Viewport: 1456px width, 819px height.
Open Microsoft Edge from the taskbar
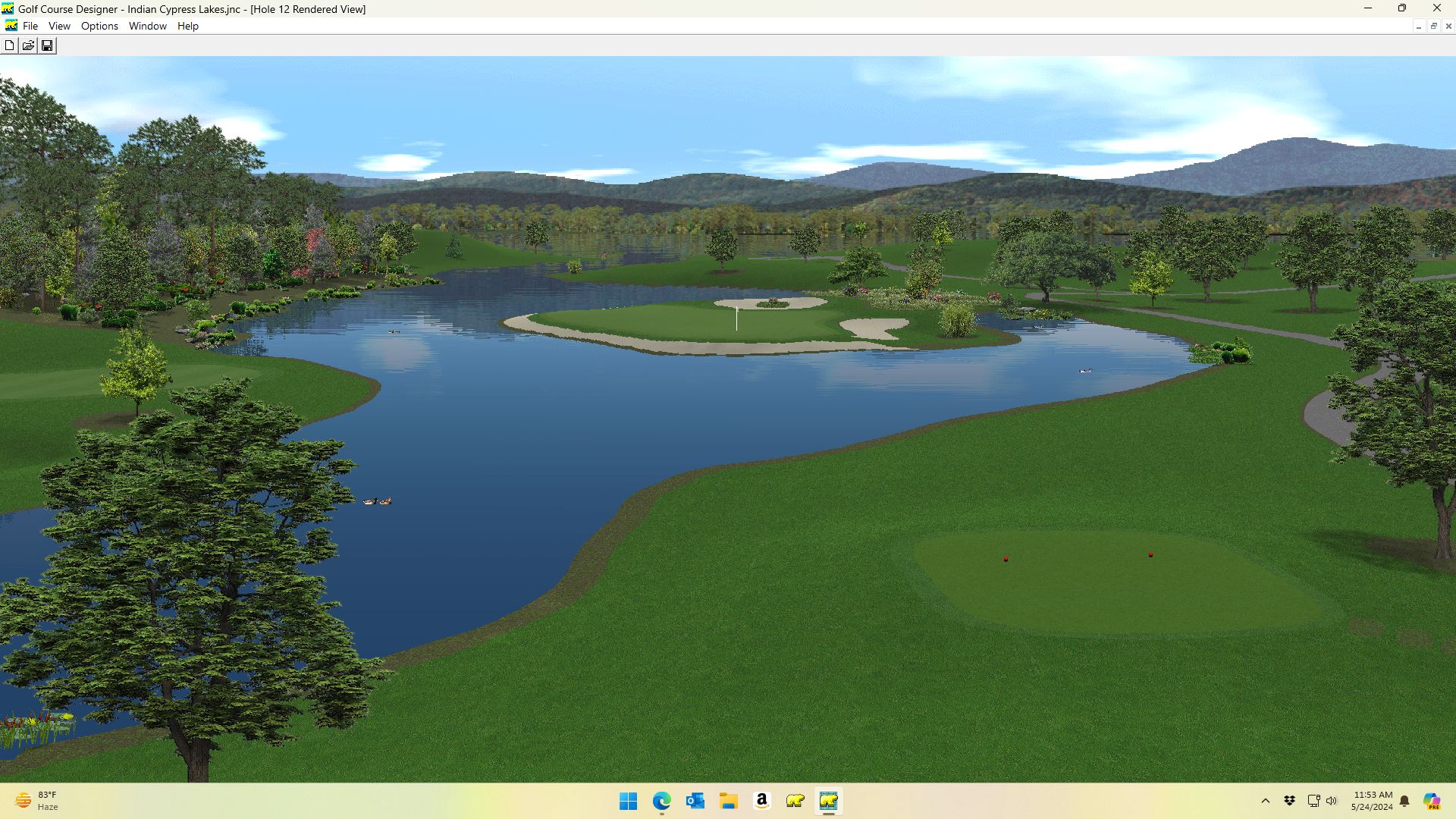(x=662, y=801)
